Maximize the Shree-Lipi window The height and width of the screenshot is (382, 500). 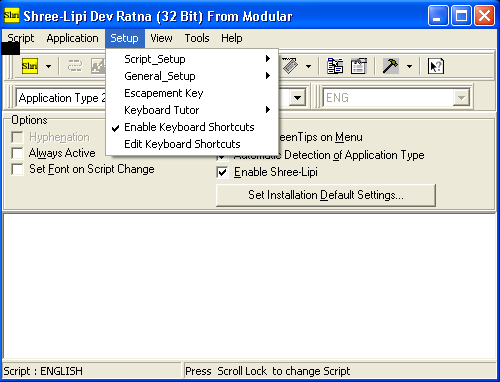[x=461, y=15]
